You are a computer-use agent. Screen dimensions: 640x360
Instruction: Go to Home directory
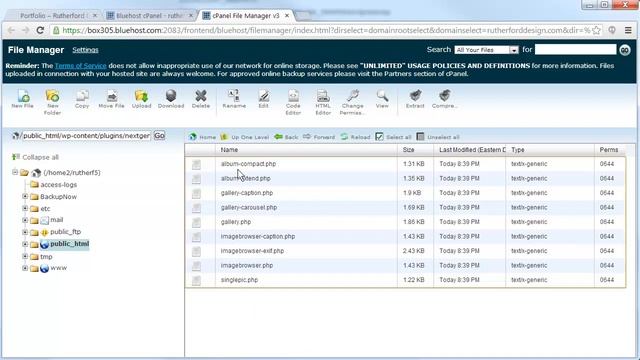tap(202, 137)
